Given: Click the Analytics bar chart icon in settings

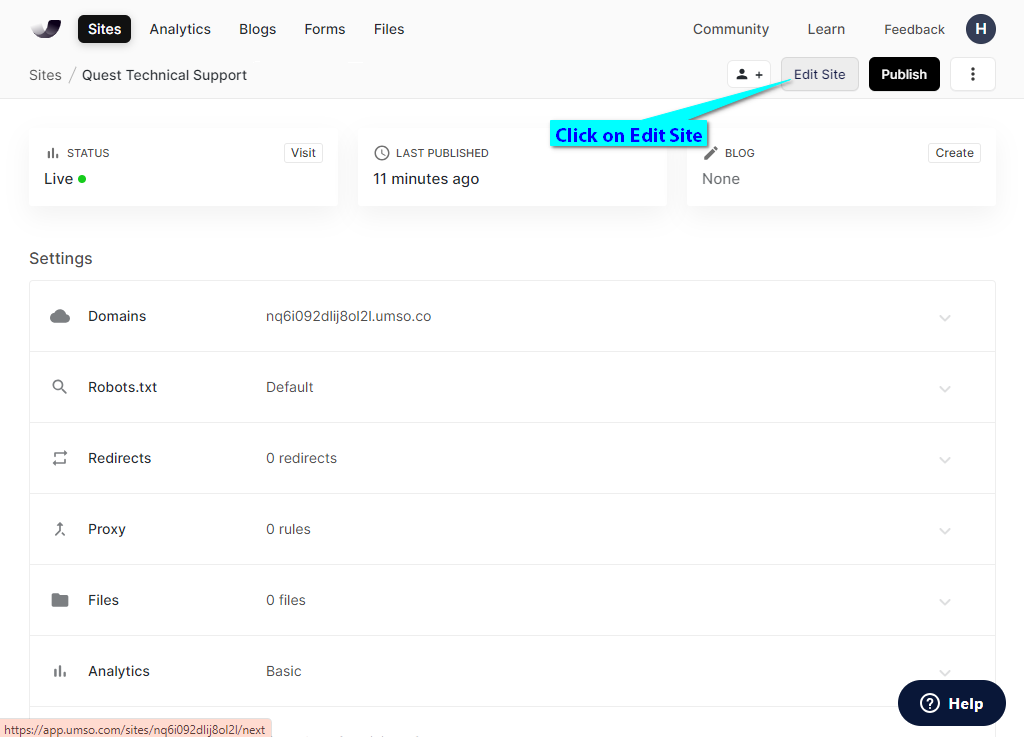Looking at the screenshot, I should coord(60,671).
